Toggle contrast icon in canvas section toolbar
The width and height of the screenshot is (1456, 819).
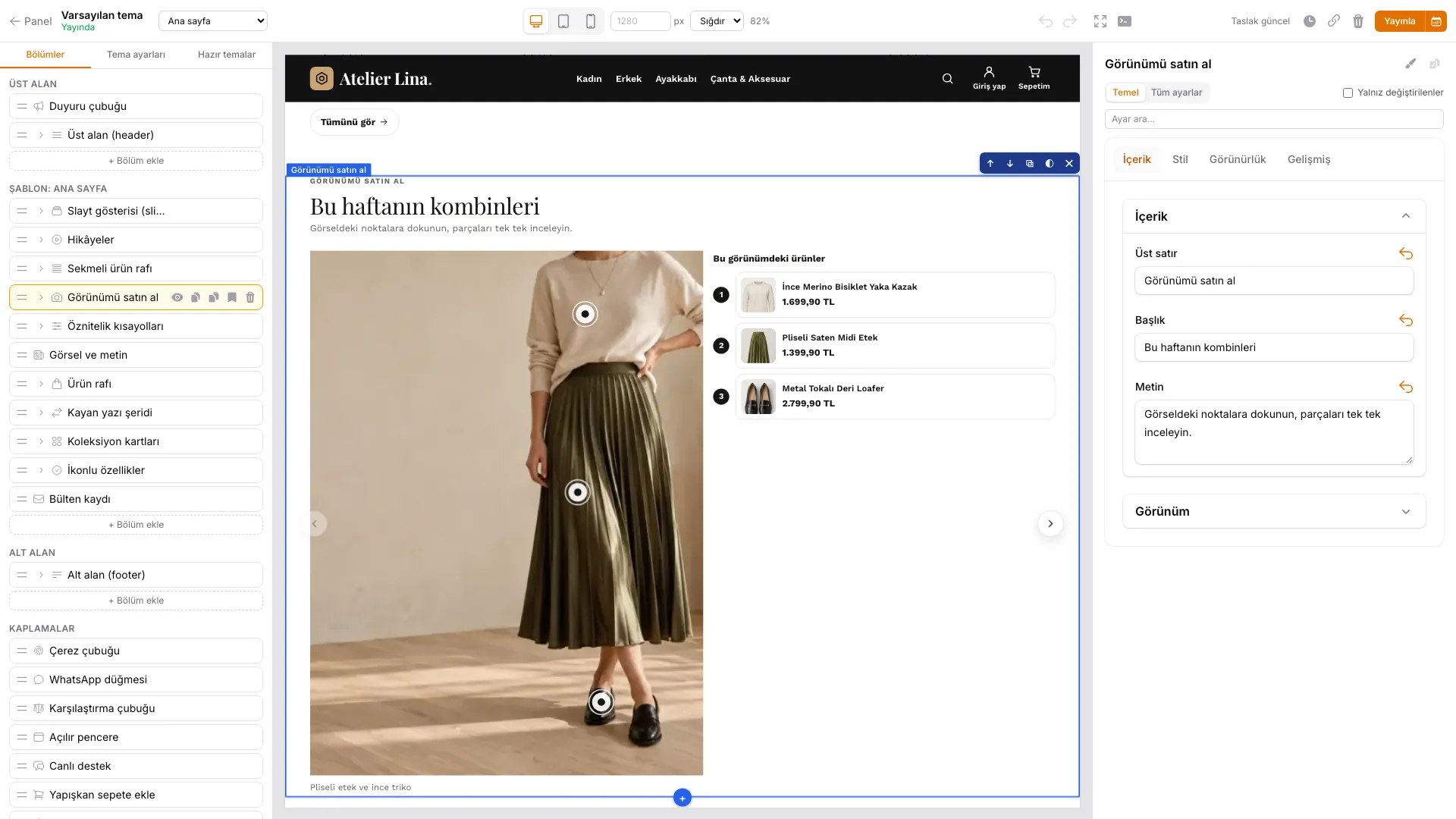click(1050, 163)
